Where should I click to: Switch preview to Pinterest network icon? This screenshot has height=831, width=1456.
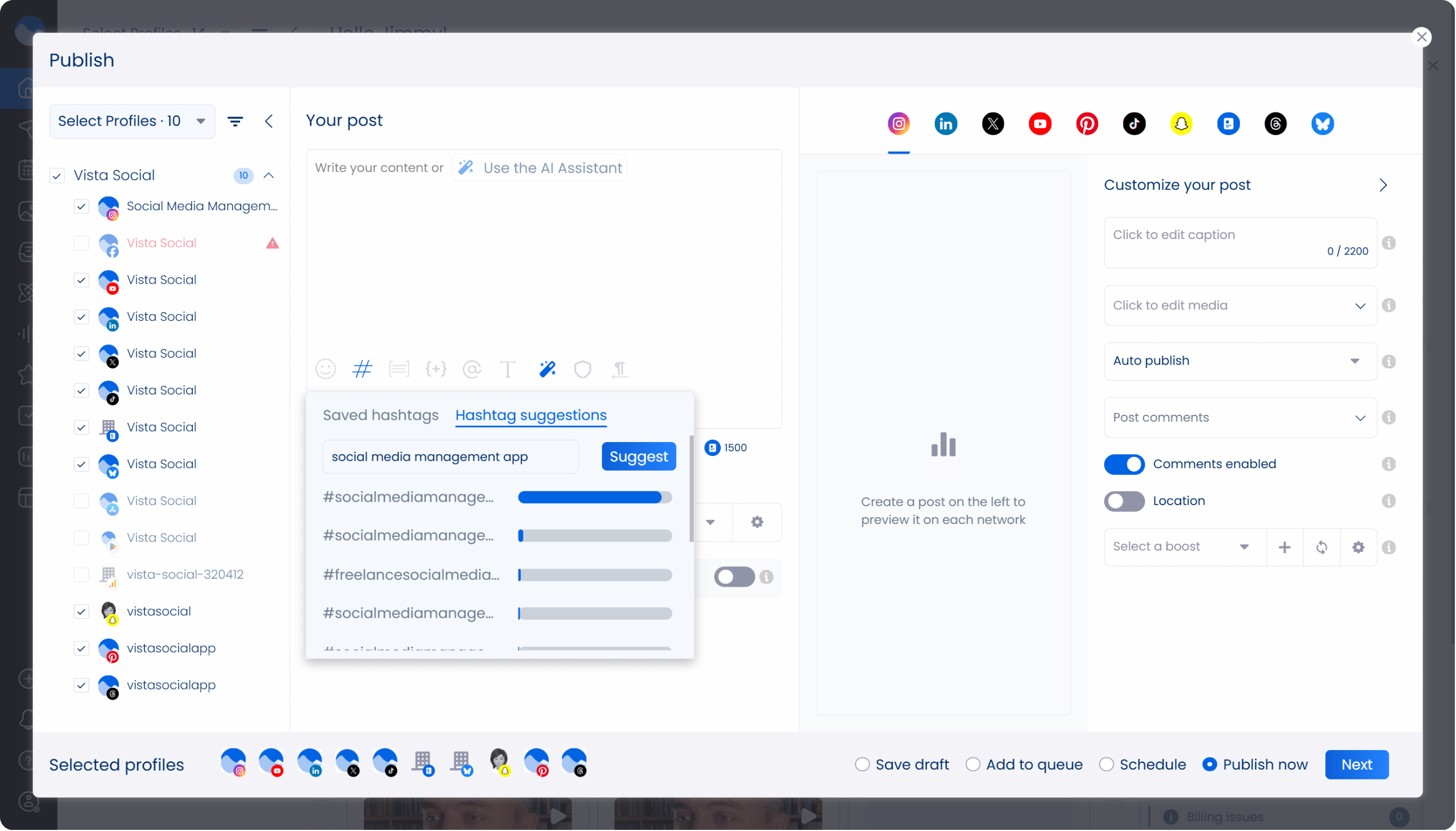coord(1087,124)
